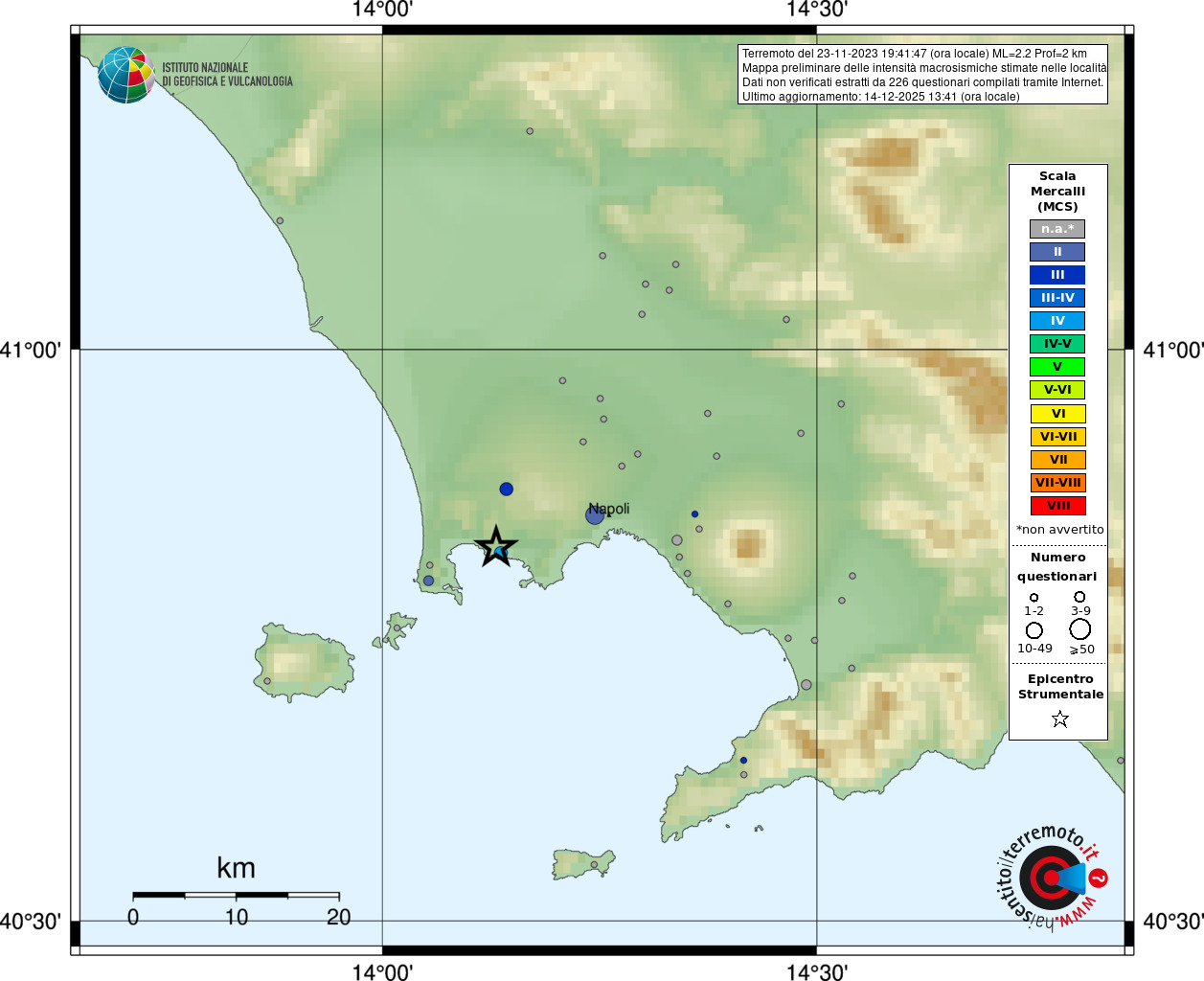Click the haisentitoilterremoto.it circular logo
This screenshot has width=1204, height=981.
tap(1052, 878)
